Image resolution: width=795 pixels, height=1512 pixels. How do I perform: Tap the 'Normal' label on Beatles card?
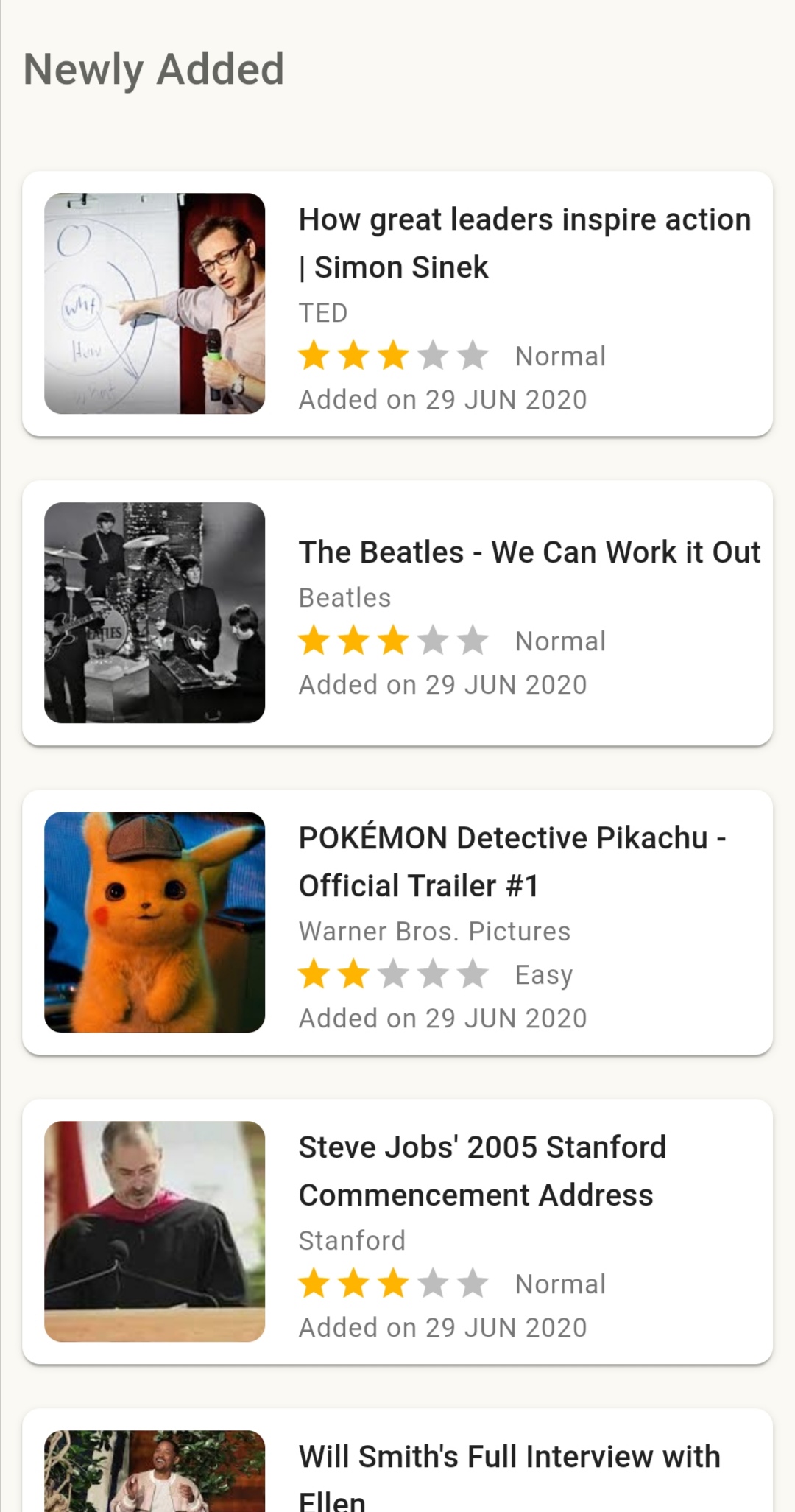[560, 641]
